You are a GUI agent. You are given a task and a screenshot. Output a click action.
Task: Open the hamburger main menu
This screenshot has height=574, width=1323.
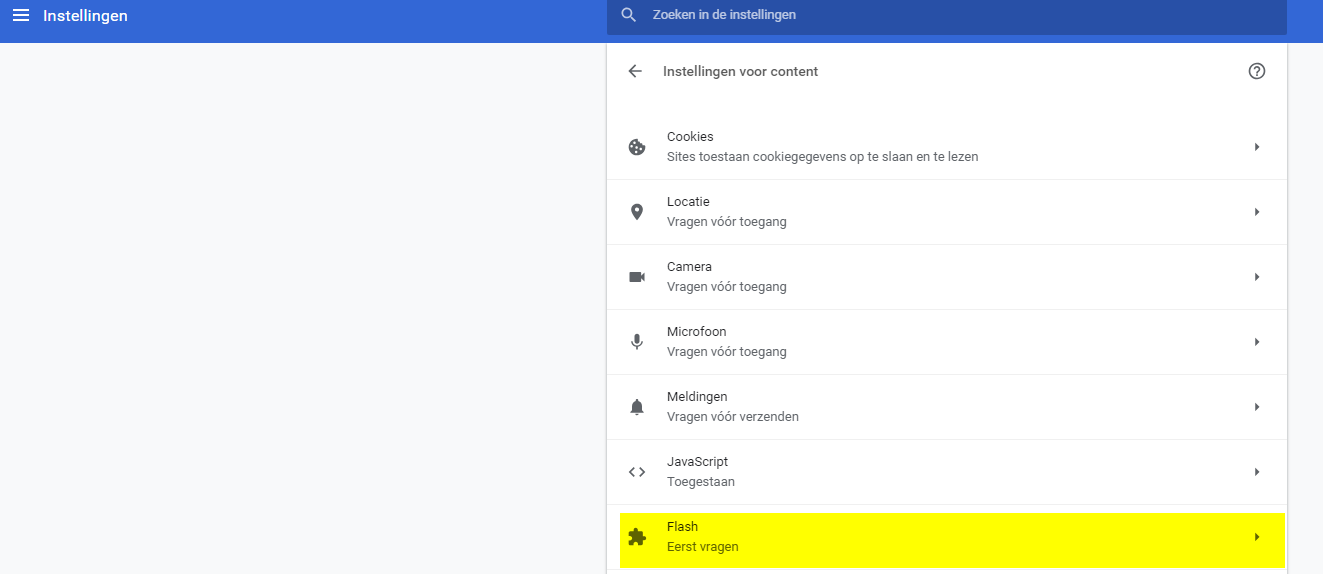point(21,16)
